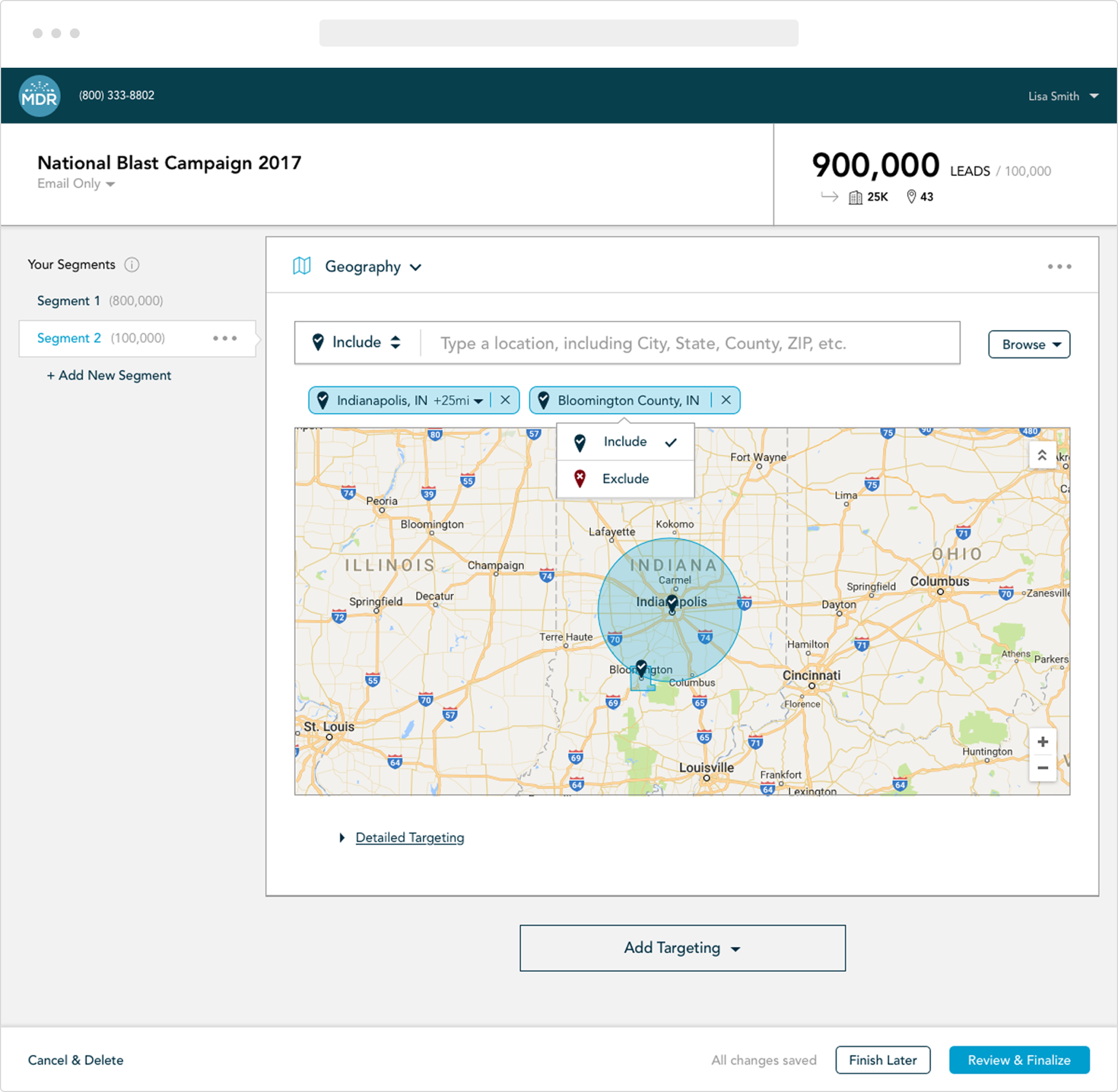1118x1092 pixels.
Task: Open the options ellipsis next to Segment 2
Action: [x=225, y=339]
